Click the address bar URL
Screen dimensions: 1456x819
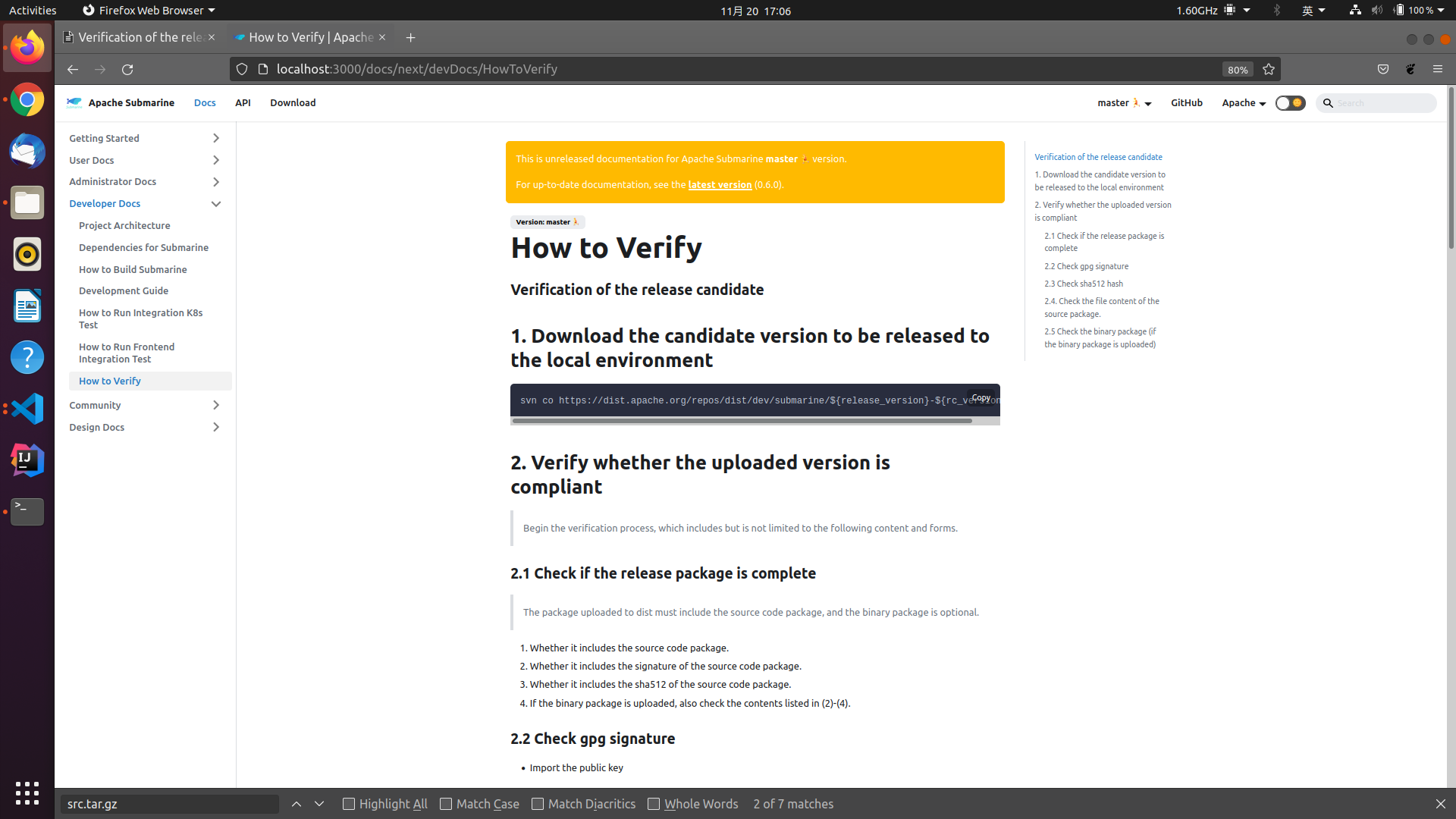click(417, 69)
